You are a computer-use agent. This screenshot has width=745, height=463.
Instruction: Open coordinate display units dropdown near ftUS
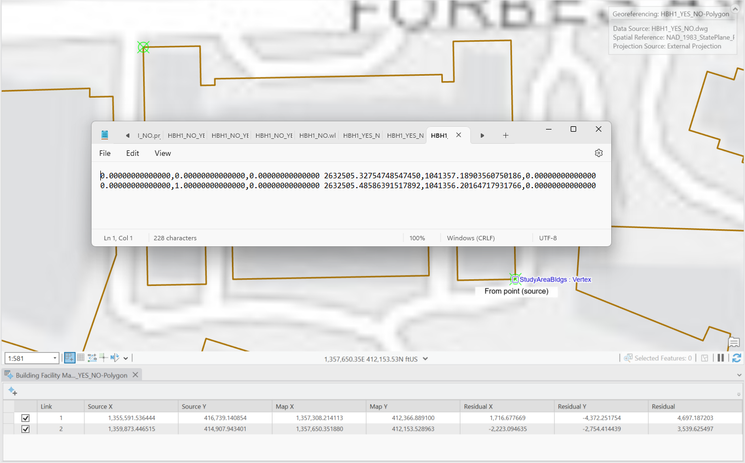(425, 359)
